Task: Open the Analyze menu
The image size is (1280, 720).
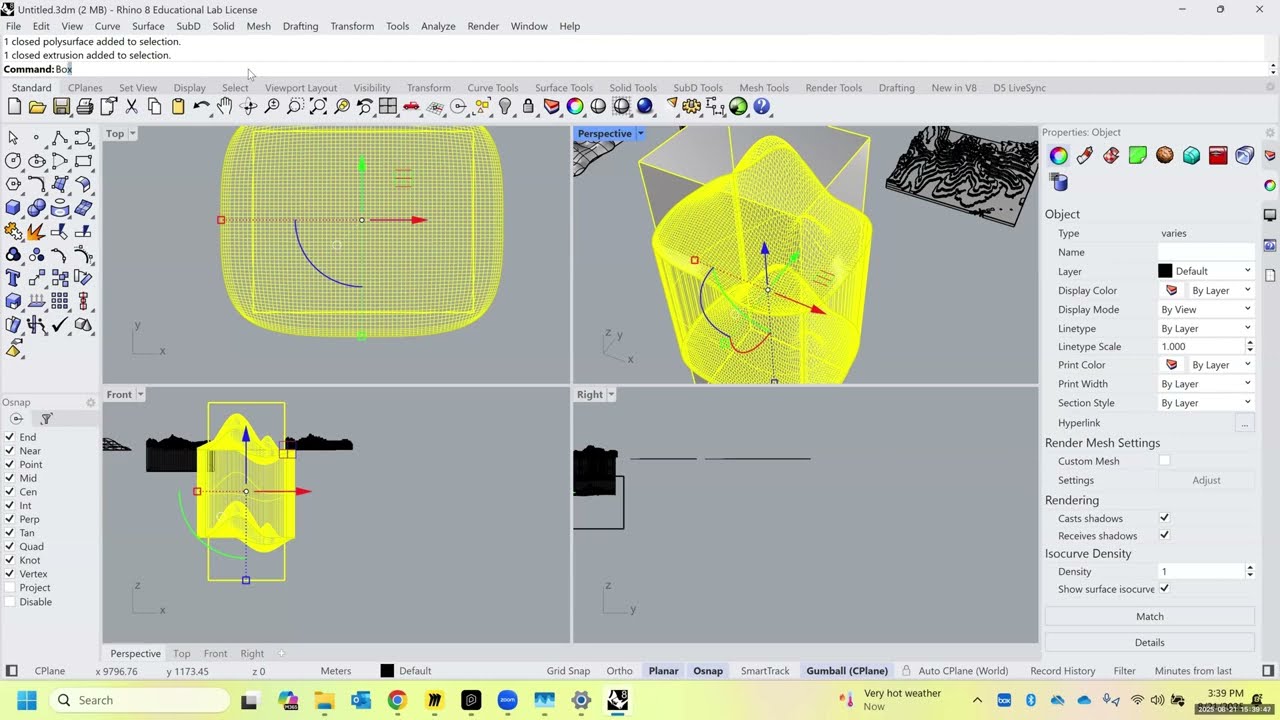Action: tap(438, 26)
